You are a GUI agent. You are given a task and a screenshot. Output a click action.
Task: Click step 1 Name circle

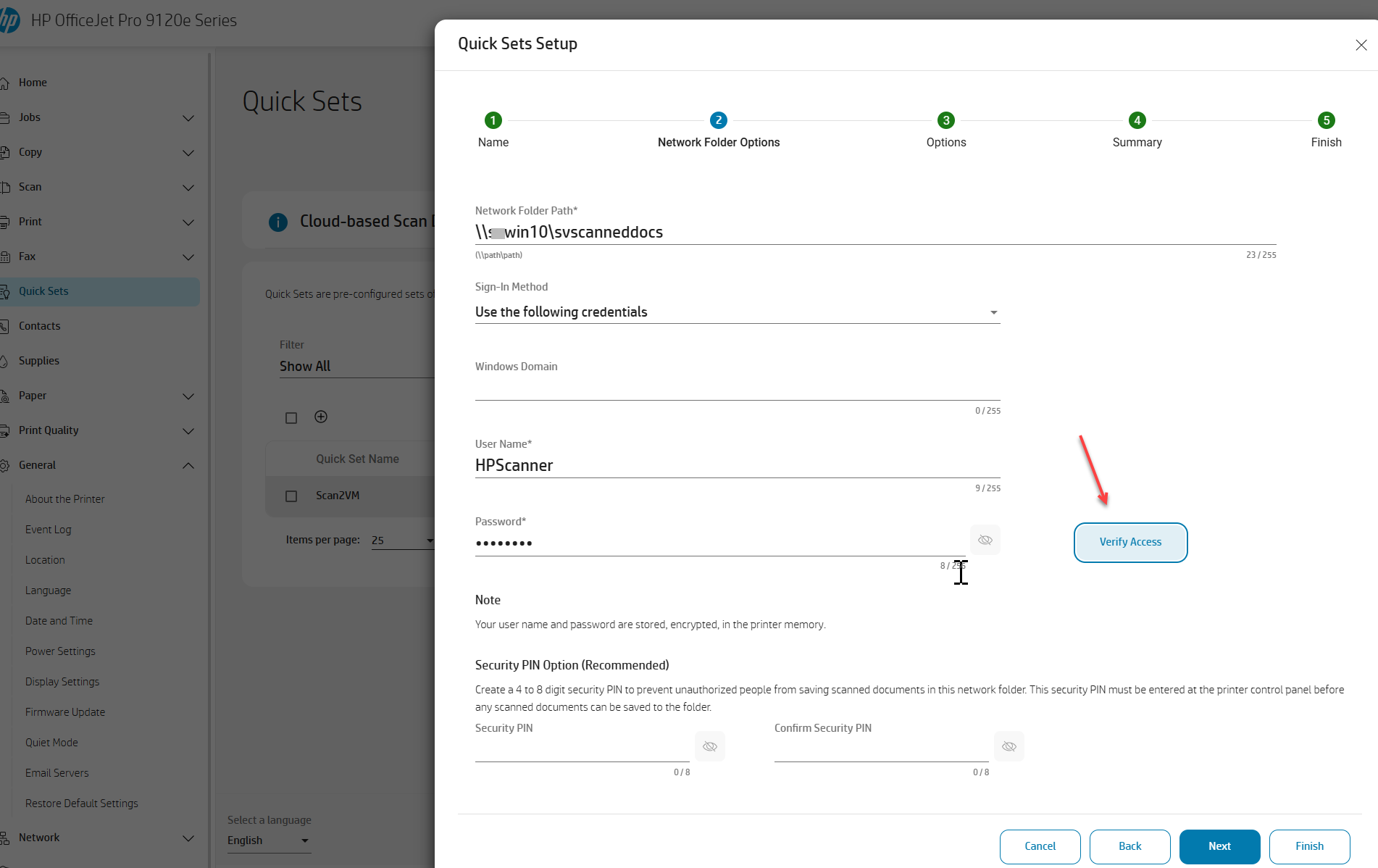(493, 120)
